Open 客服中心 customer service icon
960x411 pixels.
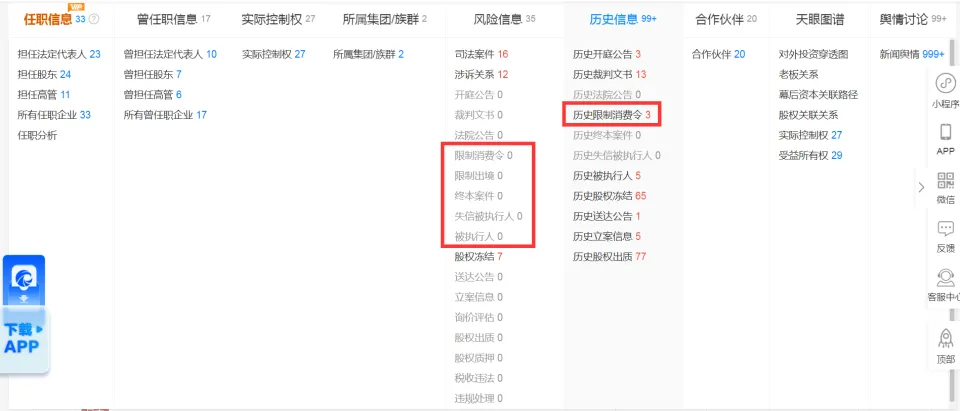coord(944,279)
